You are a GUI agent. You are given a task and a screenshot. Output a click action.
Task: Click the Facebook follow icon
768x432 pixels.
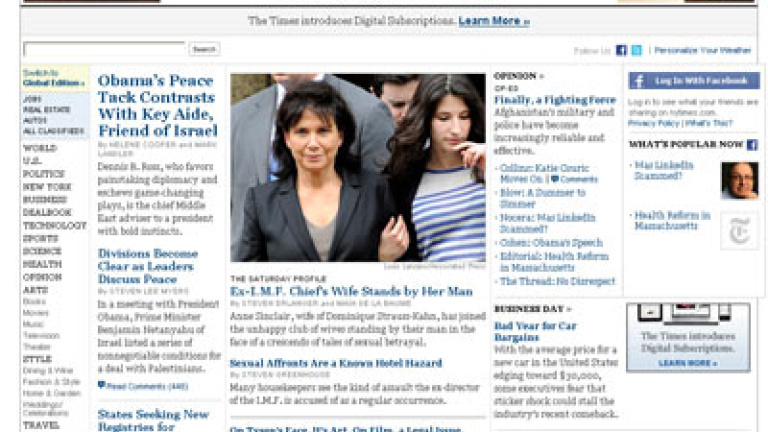(x=621, y=50)
